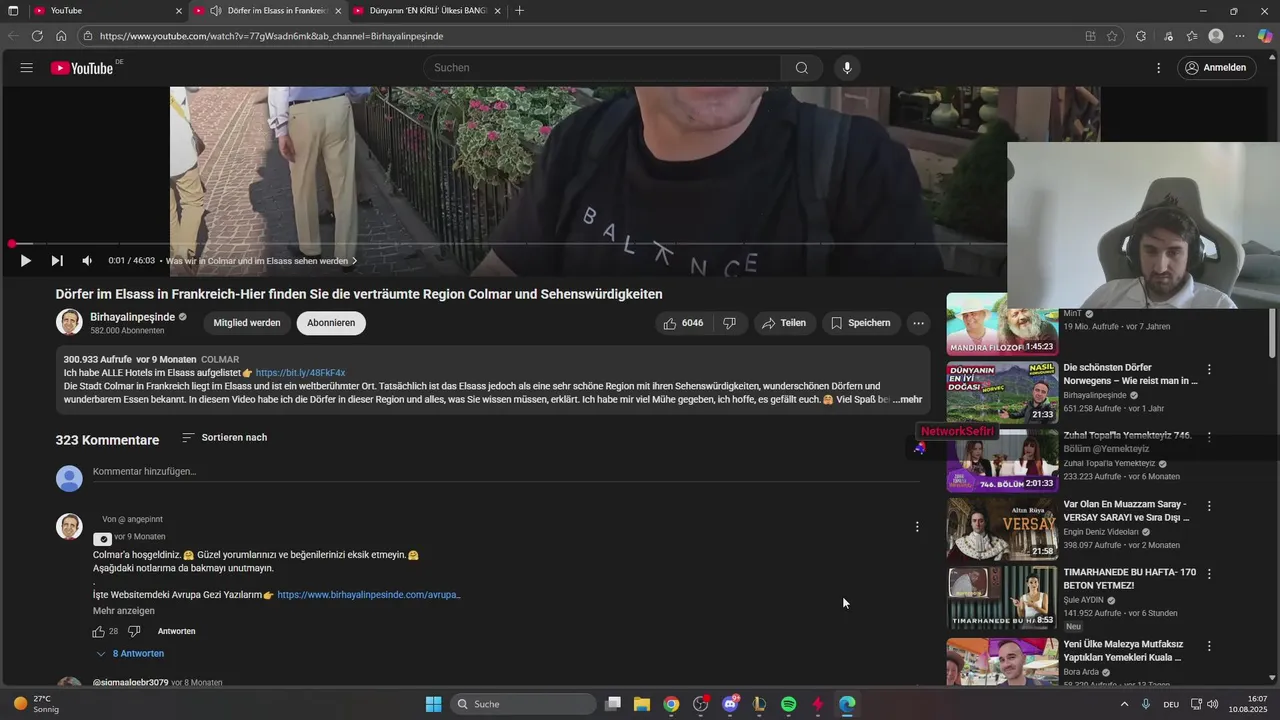Viewport: 1280px width, 720px height.
Task: Save the video with Speichern
Action: tap(860, 323)
